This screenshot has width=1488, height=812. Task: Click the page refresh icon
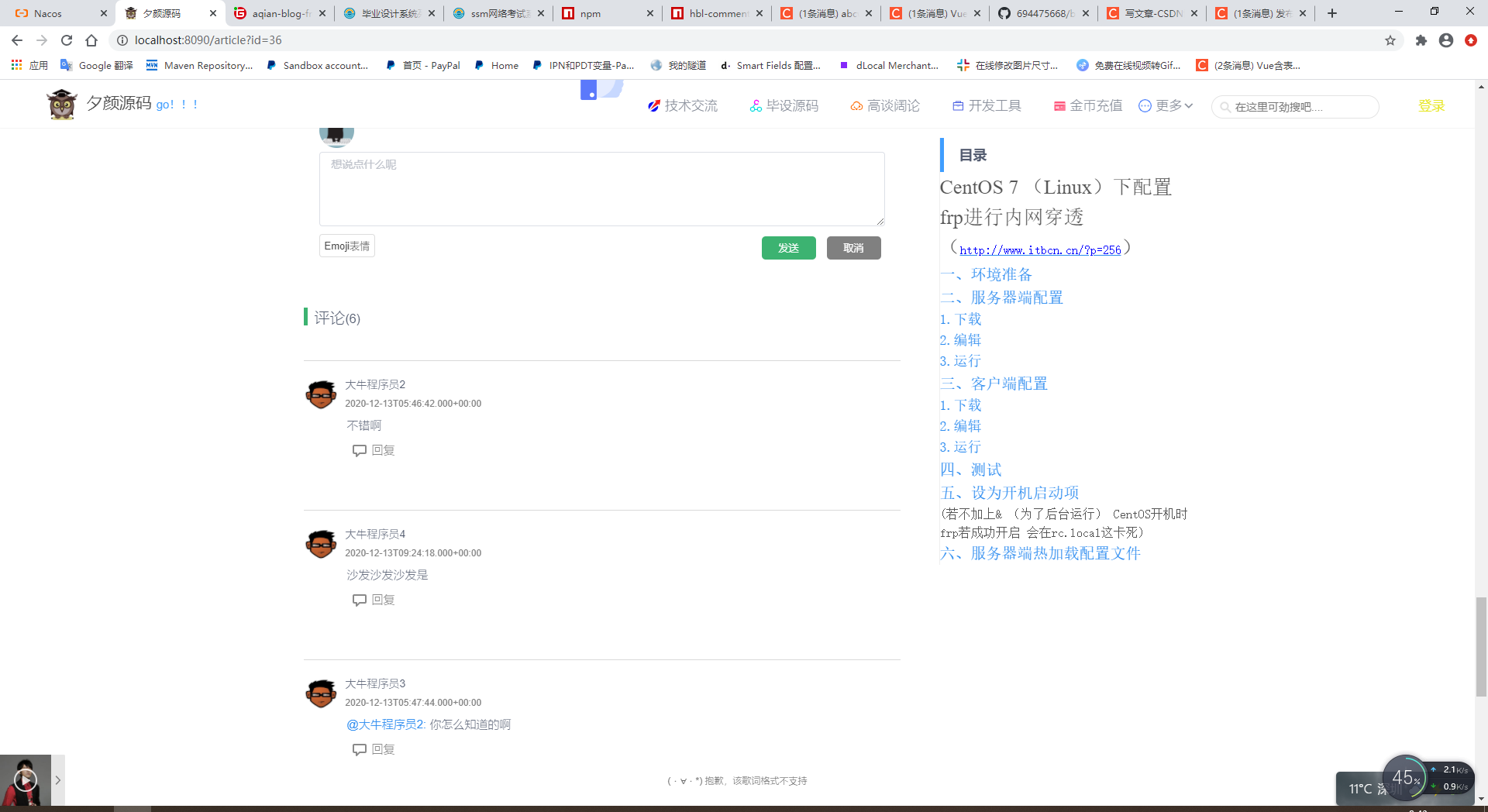pyautogui.click(x=67, y=40)
